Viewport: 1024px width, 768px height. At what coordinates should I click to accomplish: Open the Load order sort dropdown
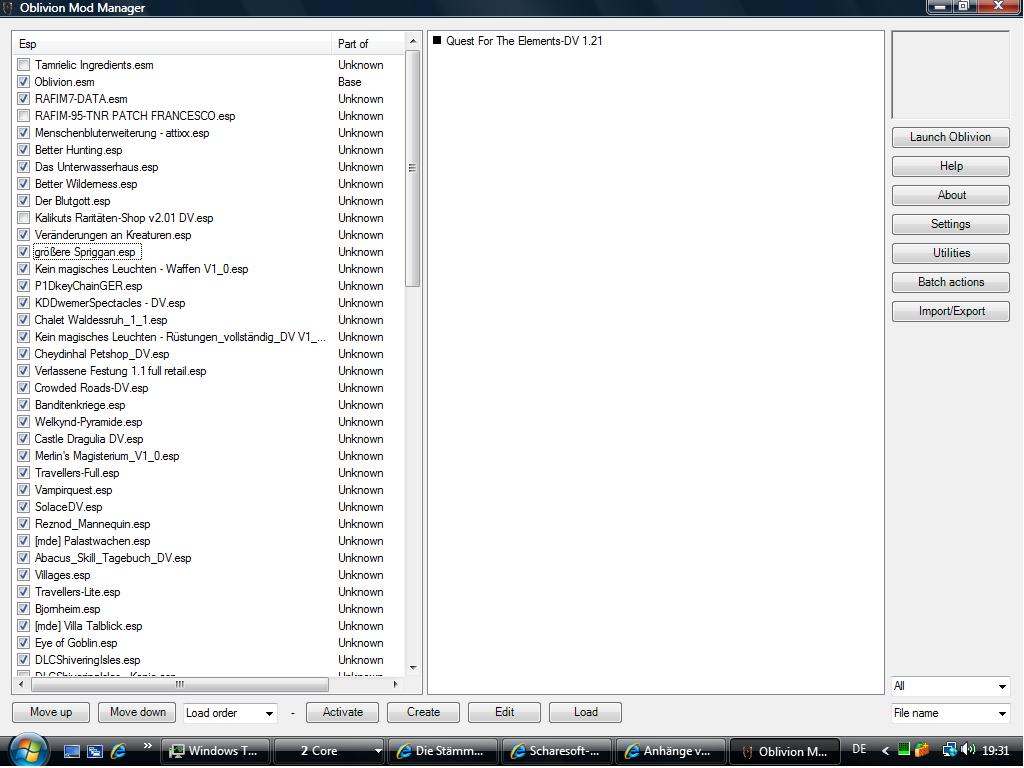[x=230, y=713]
